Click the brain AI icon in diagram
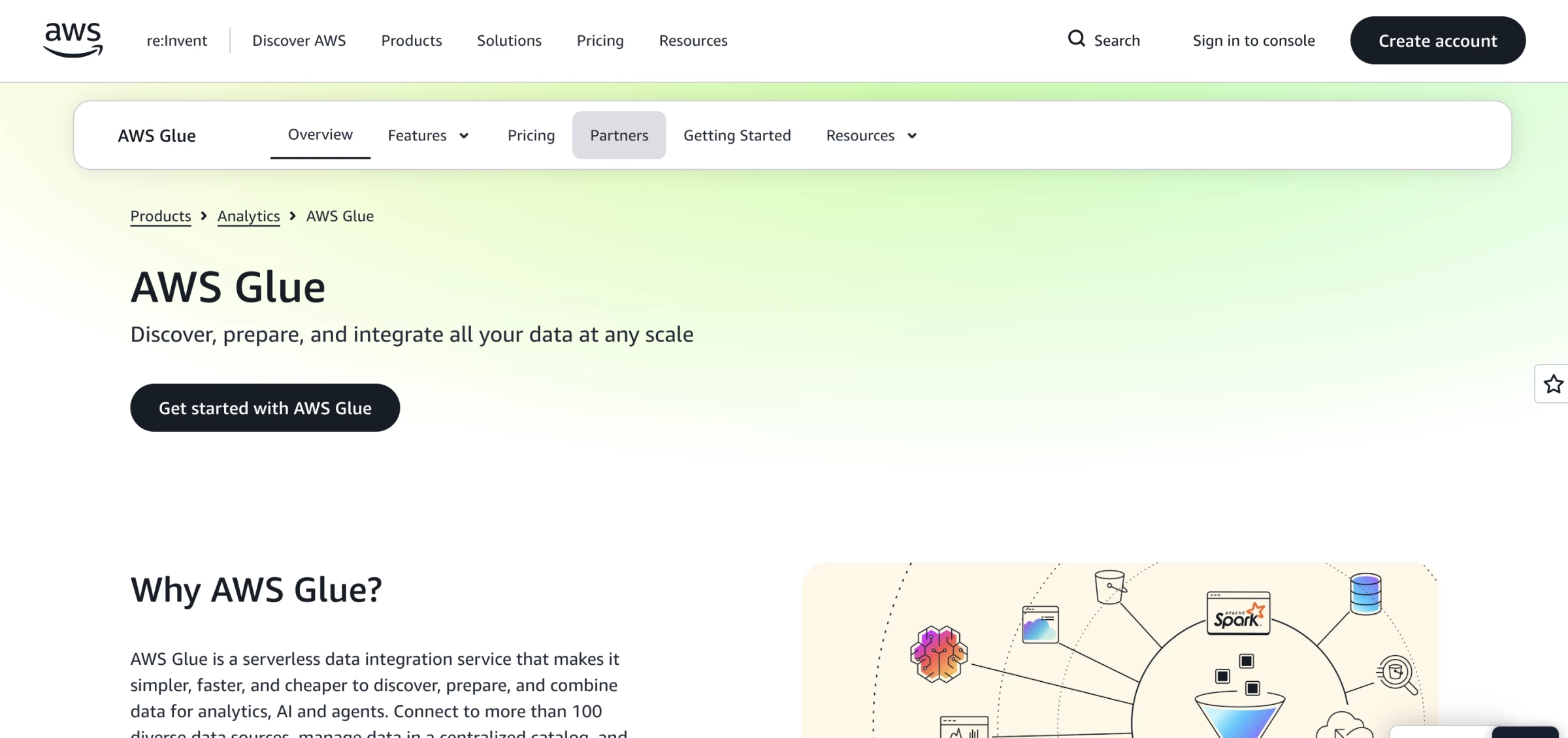 click(939, 654)
